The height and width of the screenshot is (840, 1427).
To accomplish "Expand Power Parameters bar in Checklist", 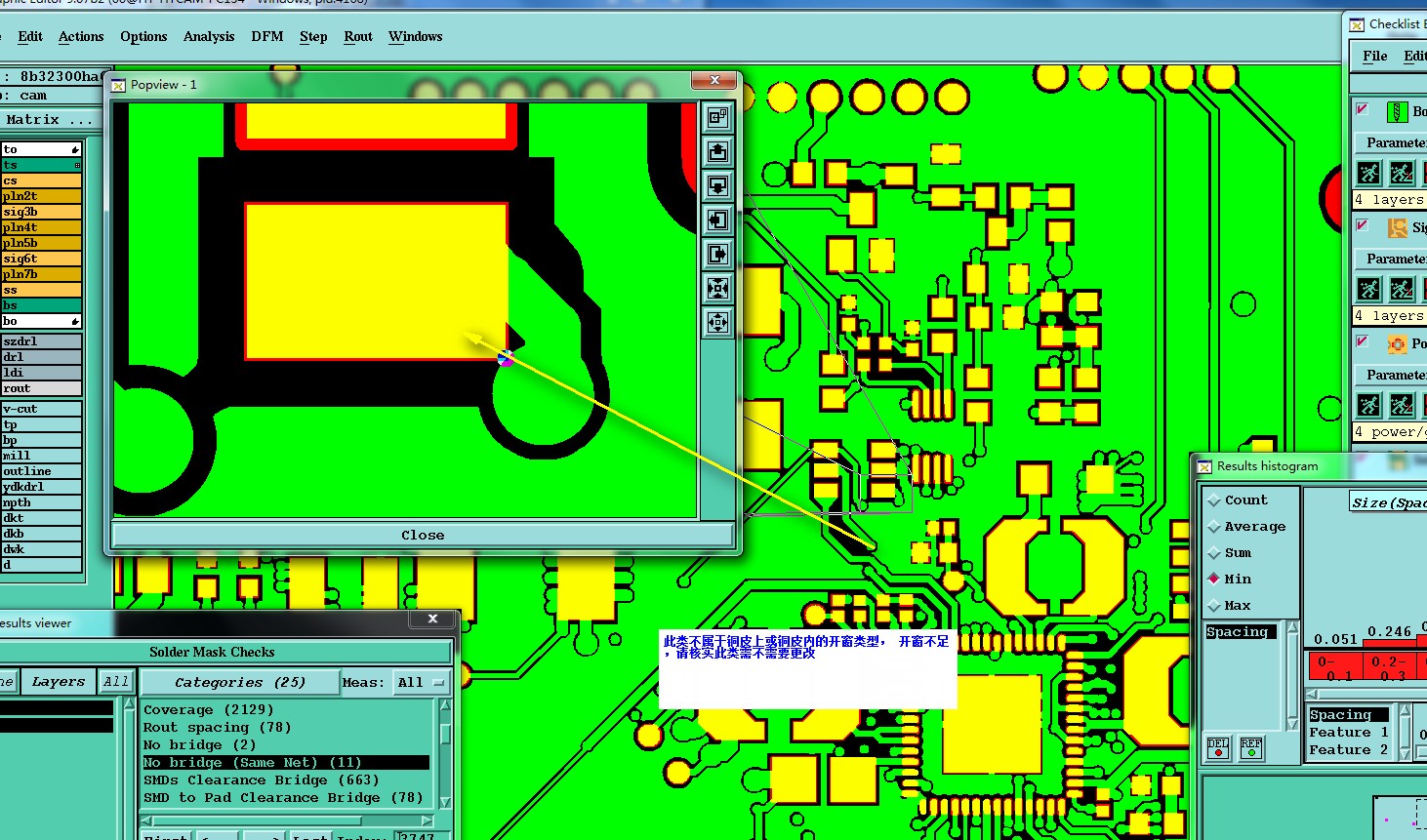I will tap(1390, 375).
